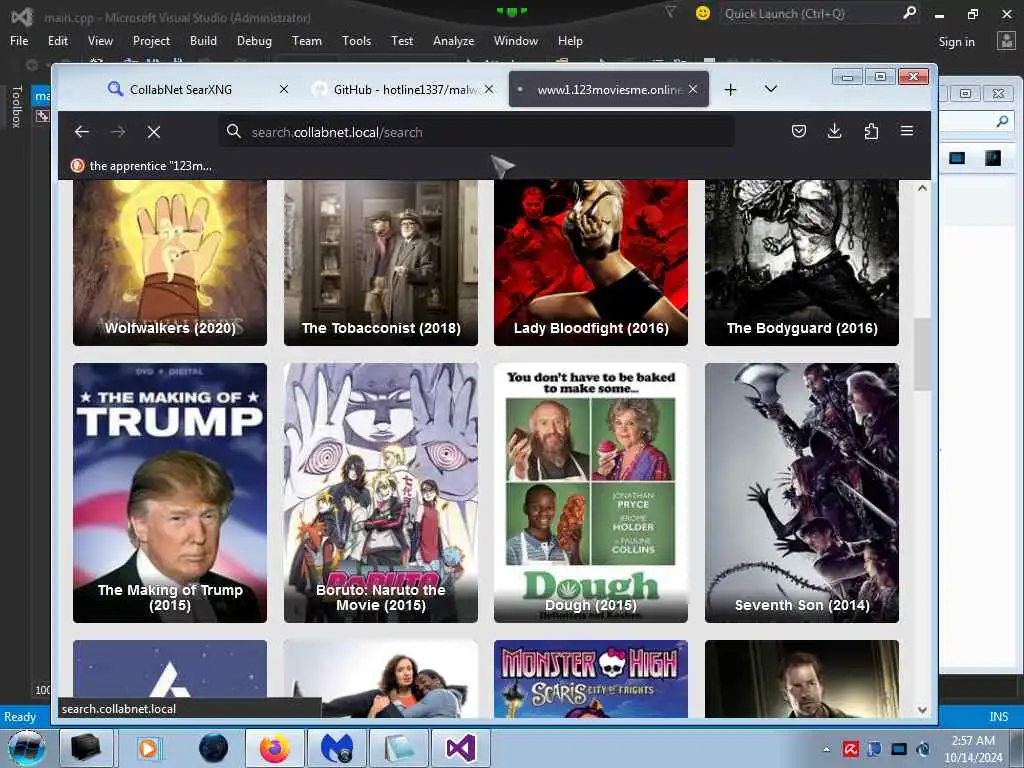Click the Windows Start orb
Viewport: 1024px width, 768px height.
click(26, 748)
